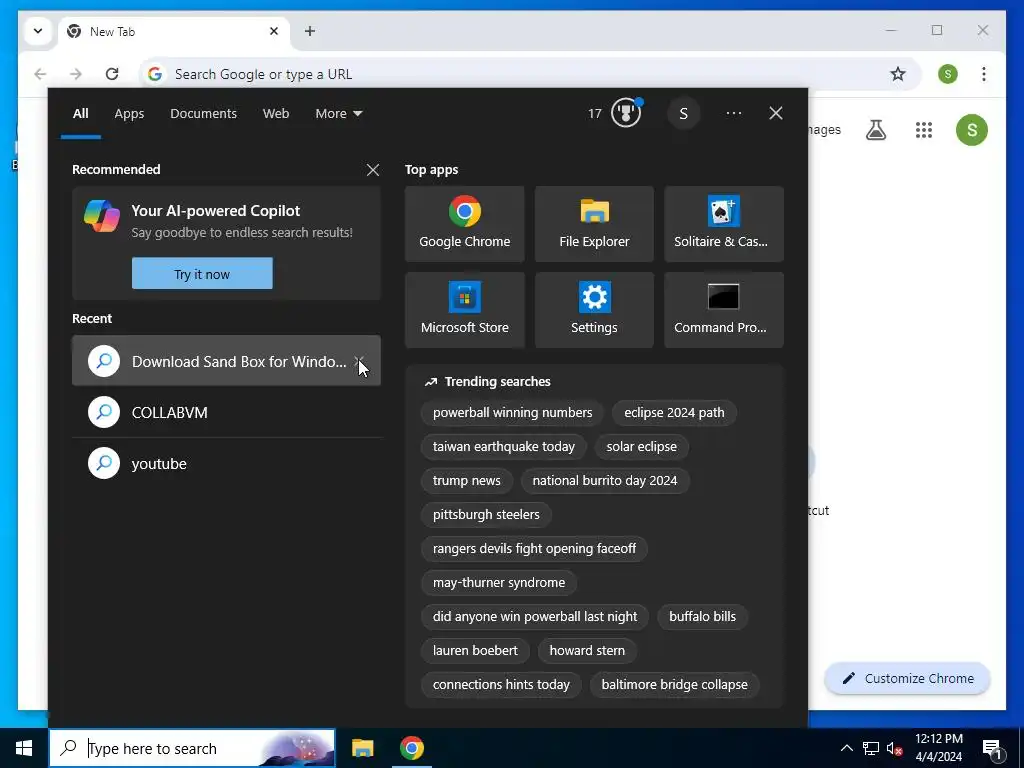Screen dimensions: 1024x768
Task: Click the S account avatar in search panel
Action: [684, 114]
